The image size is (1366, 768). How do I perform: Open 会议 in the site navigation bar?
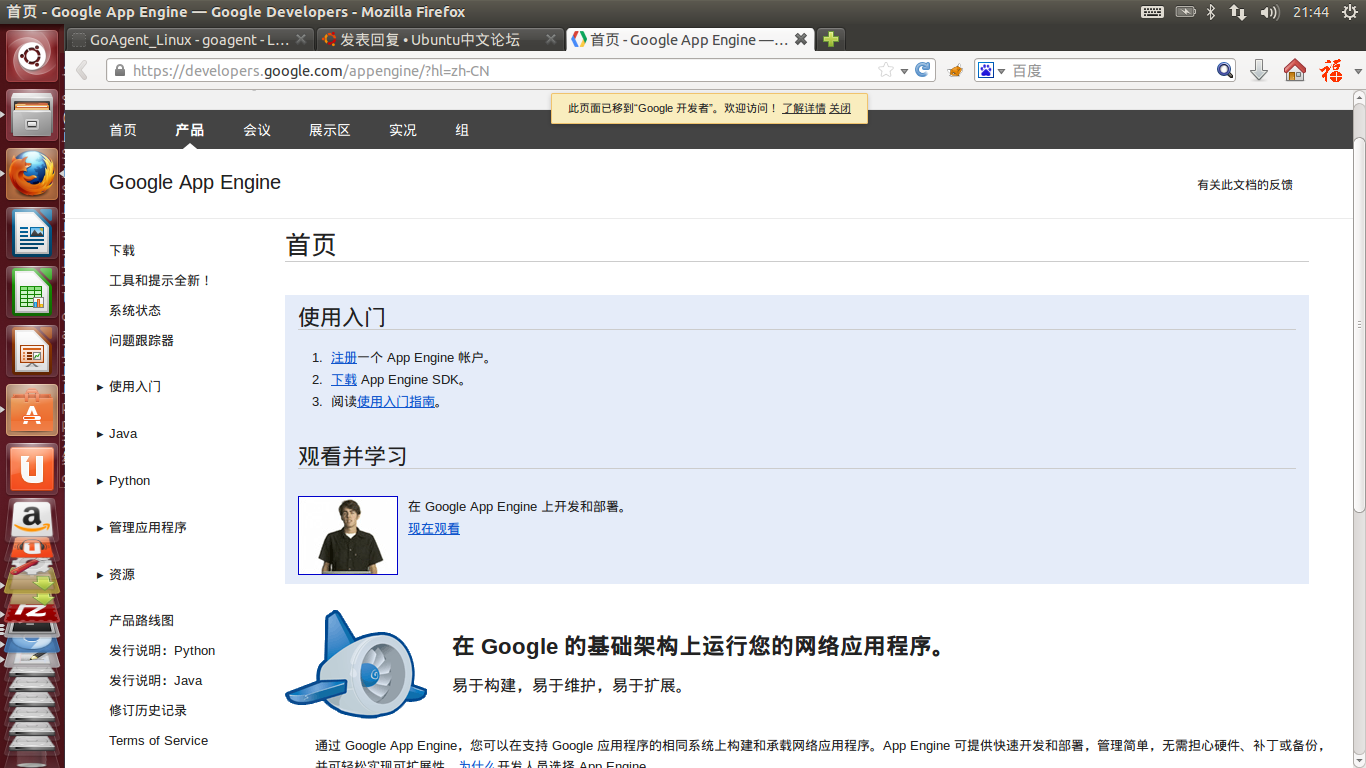point(257,130)
